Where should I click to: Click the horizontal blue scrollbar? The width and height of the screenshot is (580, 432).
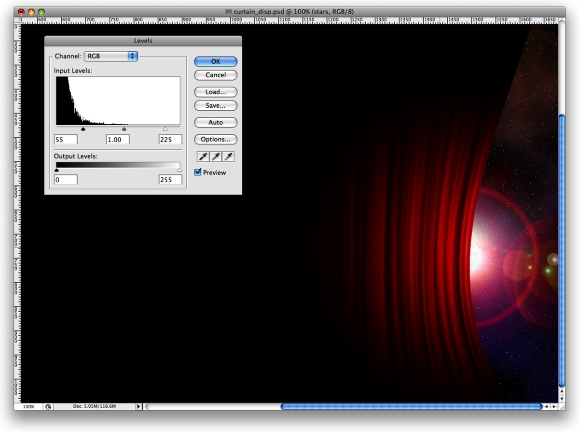pyautogui.click(x=411, y=406)
